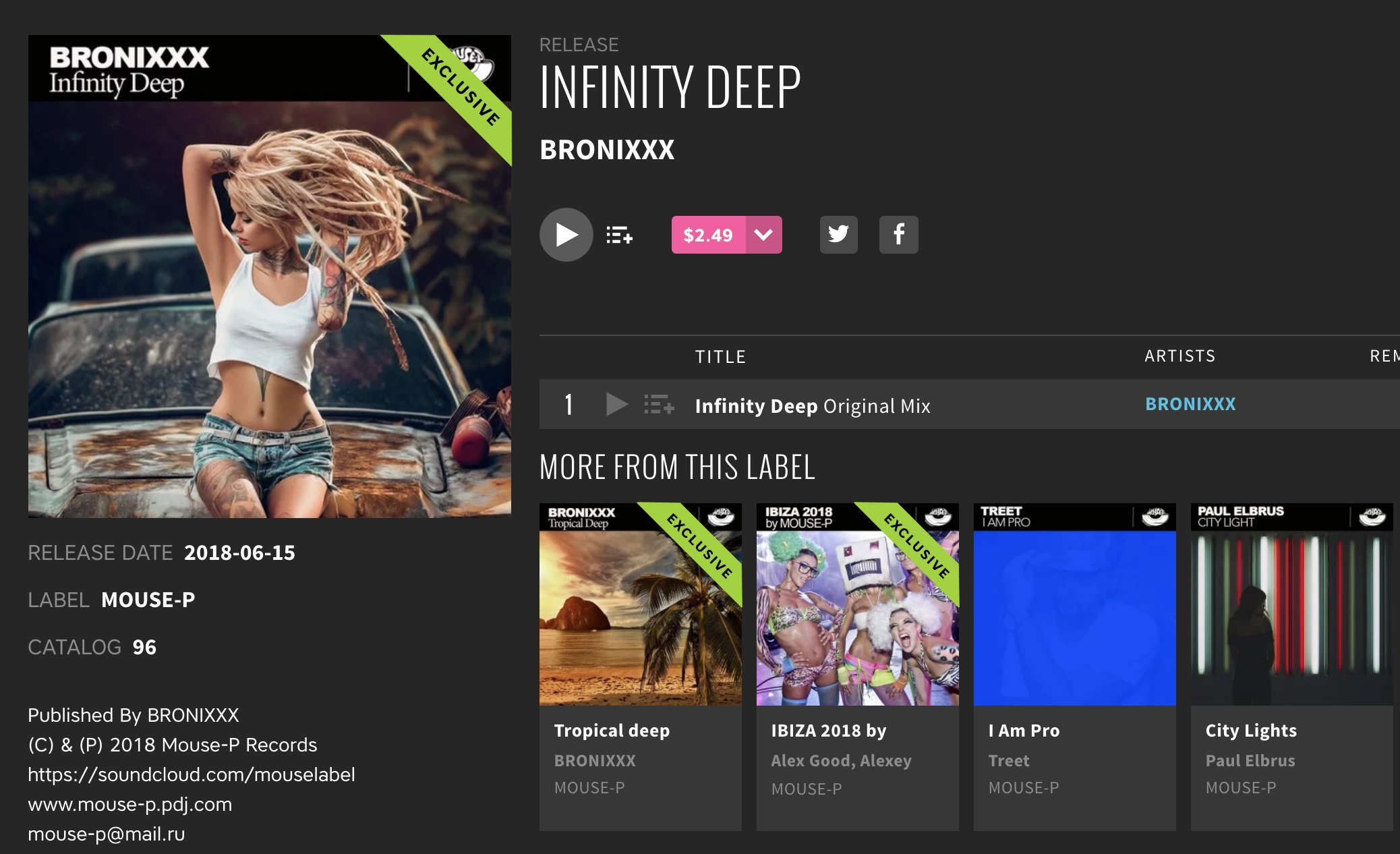Buy release for $2.49
The width and height of the screenshot is (1400, 854).
click(x=708, y=235)
